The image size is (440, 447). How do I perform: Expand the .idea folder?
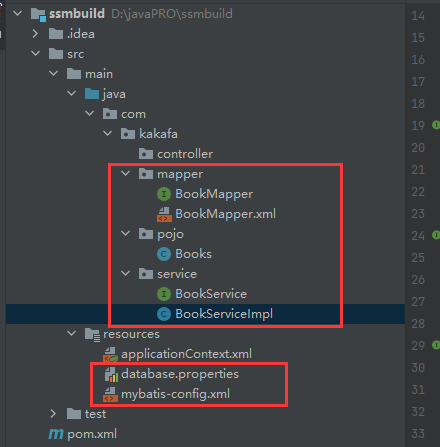[35, 34]
